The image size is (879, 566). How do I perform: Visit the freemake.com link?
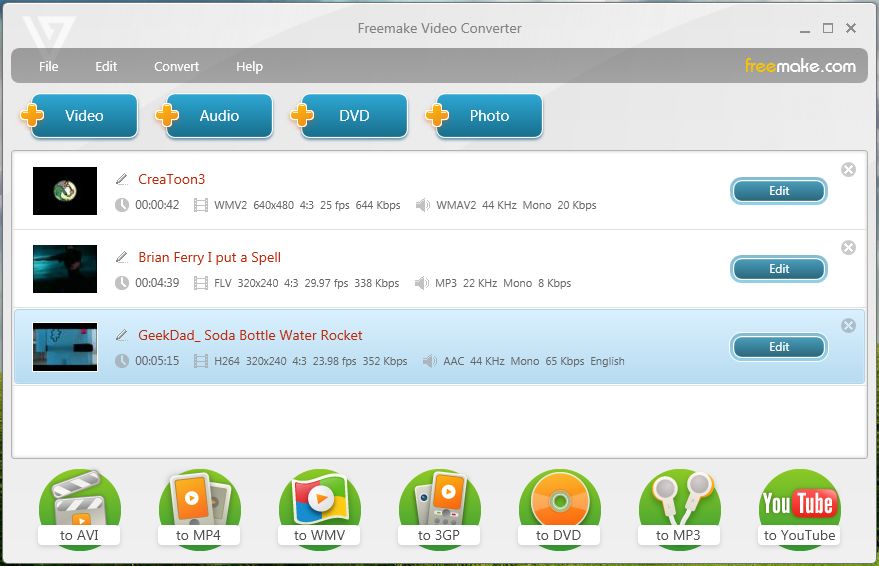click(800, 66)
